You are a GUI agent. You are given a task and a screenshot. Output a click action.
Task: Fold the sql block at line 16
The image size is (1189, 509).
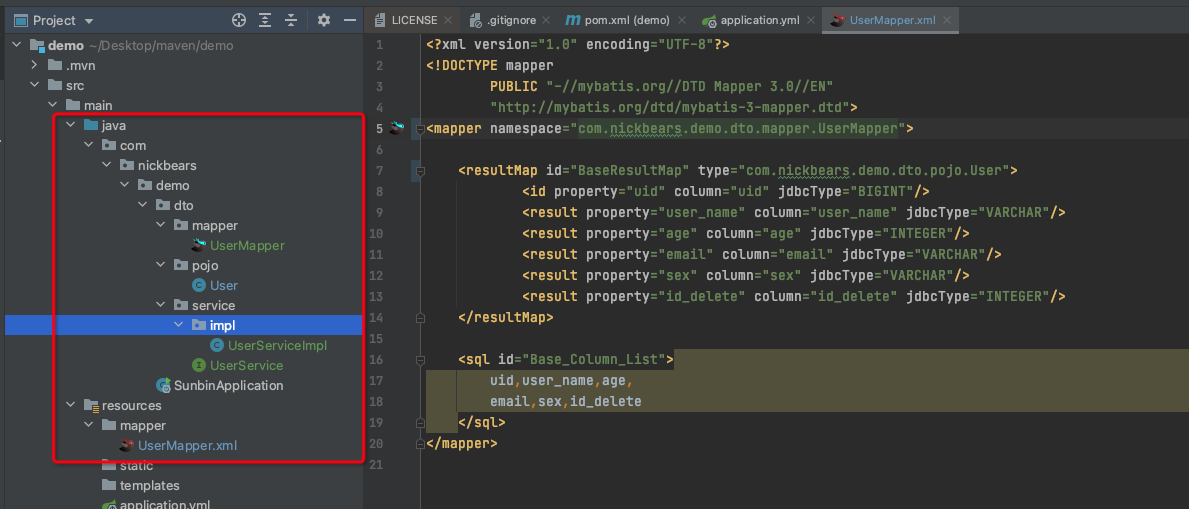419,359
